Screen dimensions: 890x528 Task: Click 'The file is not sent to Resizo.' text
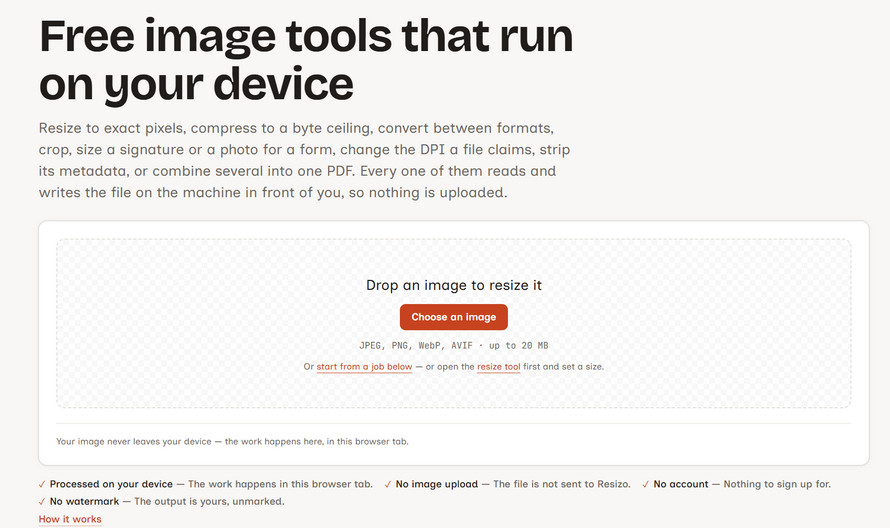pyautogui.click(x=562, y=484)
